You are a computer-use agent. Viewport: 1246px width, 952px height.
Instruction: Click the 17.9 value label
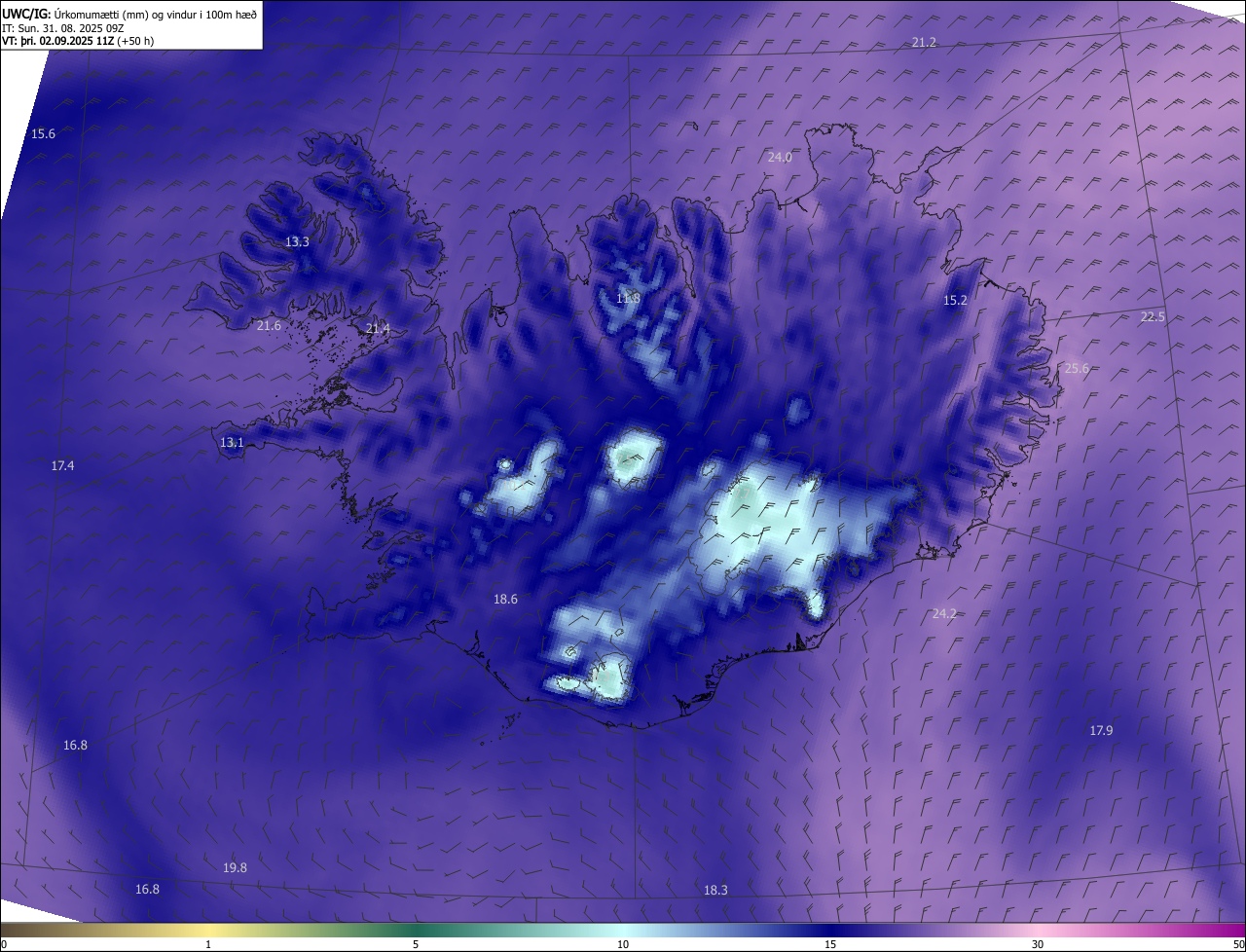tap(1101, 730)
